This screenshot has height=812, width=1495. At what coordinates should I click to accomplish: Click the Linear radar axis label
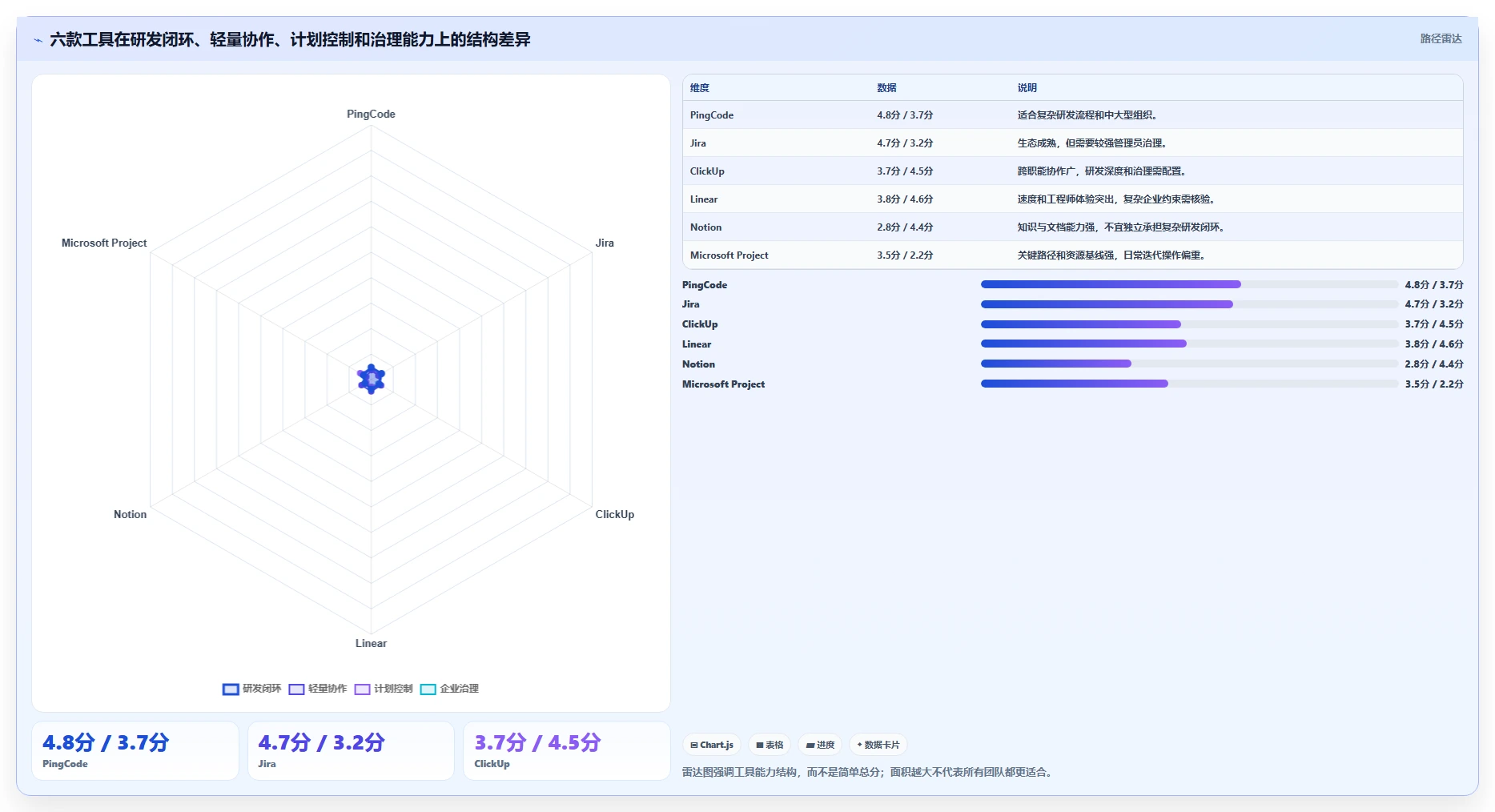coord(371,644)
